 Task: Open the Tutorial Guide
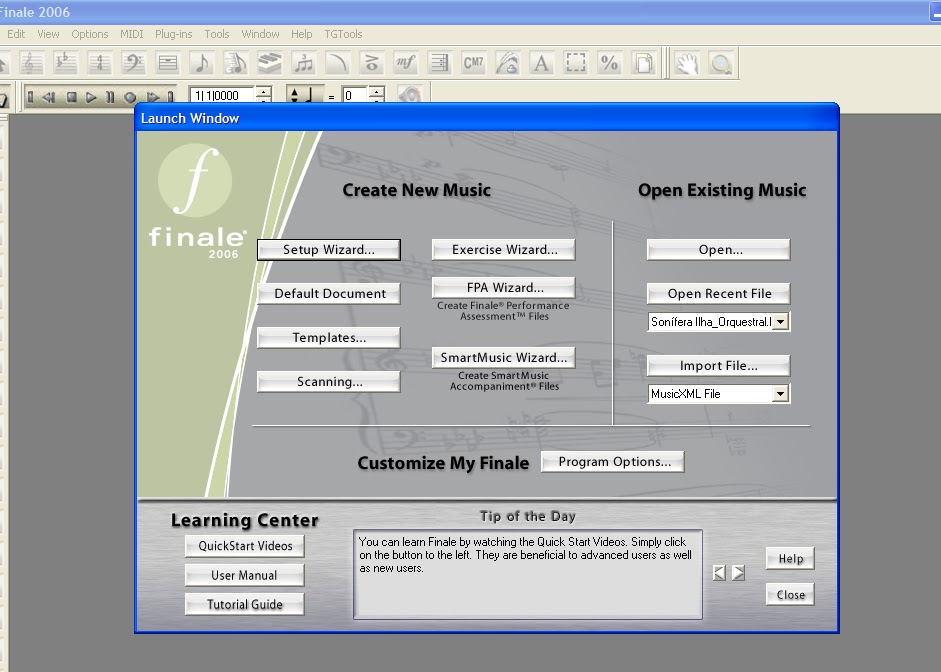[245, 604]
